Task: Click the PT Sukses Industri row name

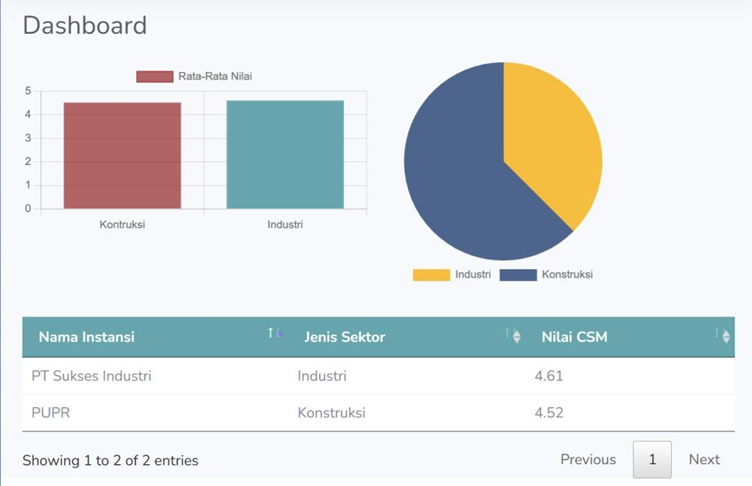Action: 92,377
